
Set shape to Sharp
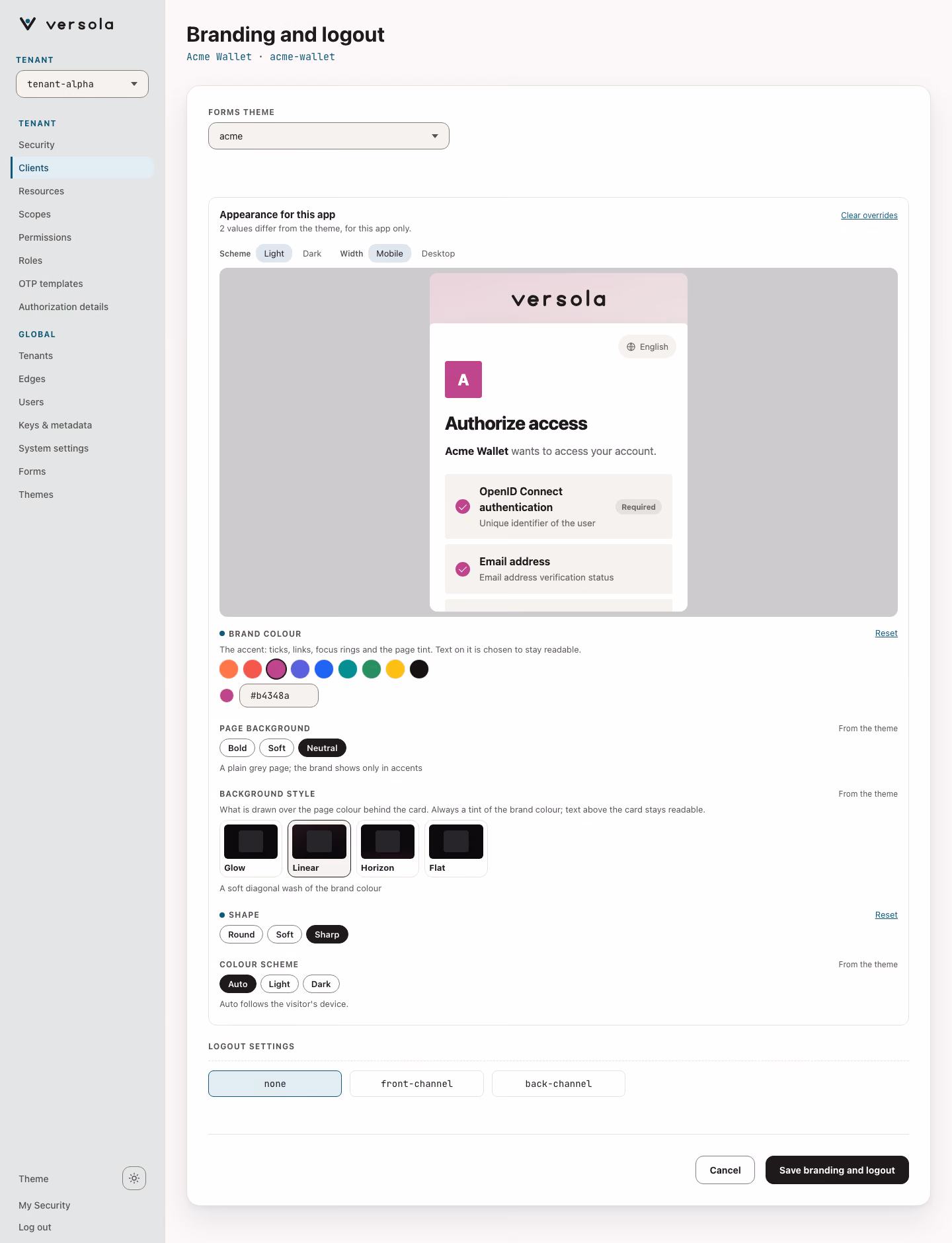point(327,935)
